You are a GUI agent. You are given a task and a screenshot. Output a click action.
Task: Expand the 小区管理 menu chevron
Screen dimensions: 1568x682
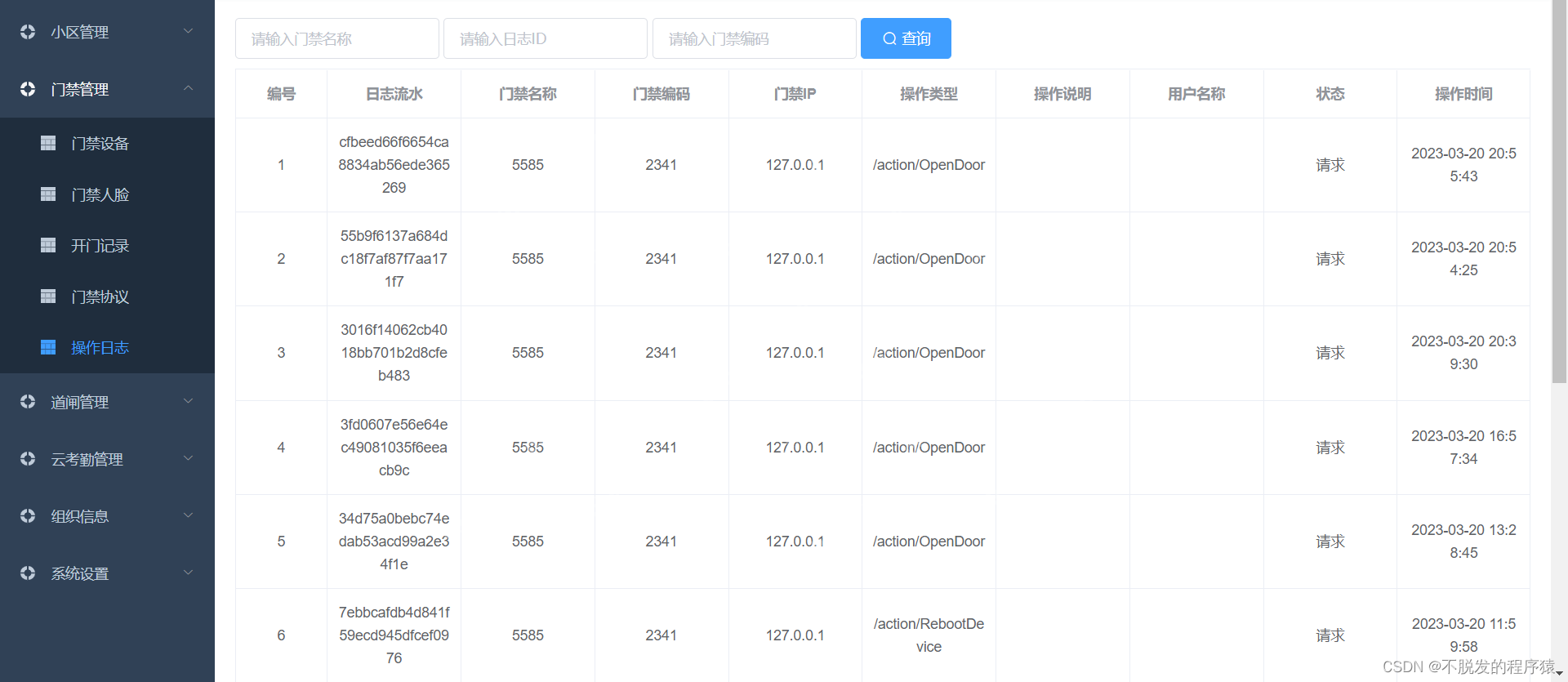click(189, 32)
